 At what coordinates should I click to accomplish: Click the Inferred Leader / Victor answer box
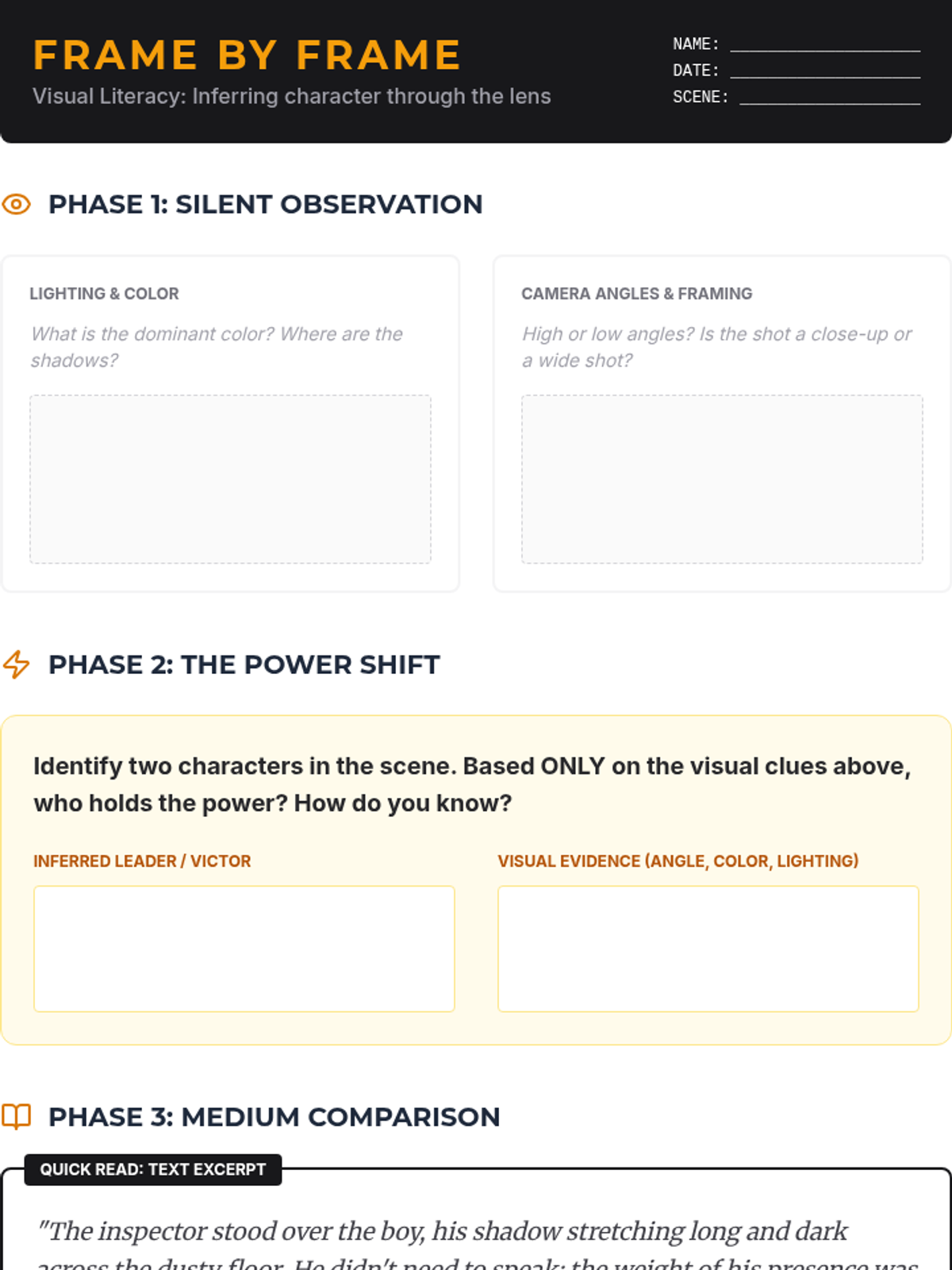click(x=244, y=949)
